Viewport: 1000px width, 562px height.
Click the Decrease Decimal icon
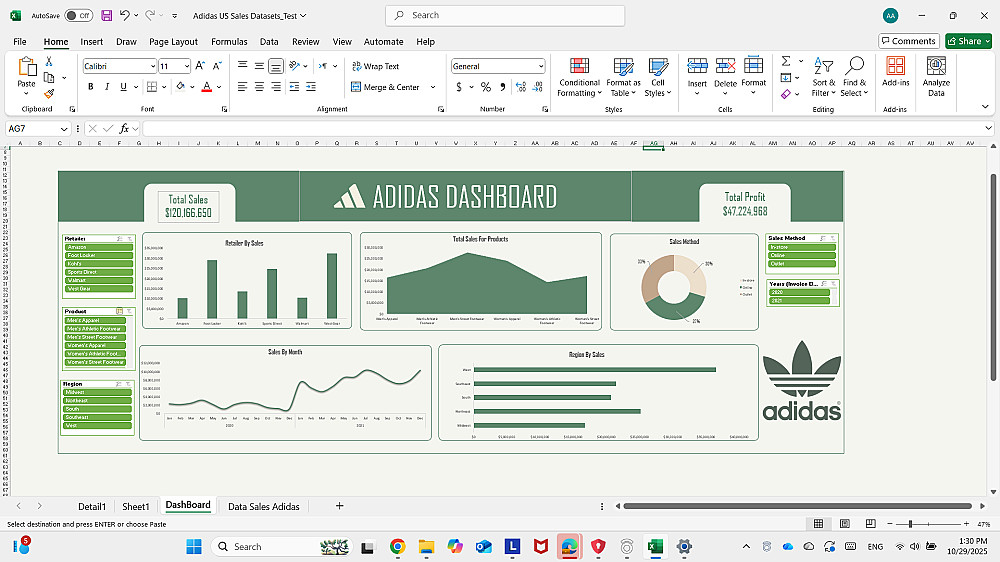[538, 87]
